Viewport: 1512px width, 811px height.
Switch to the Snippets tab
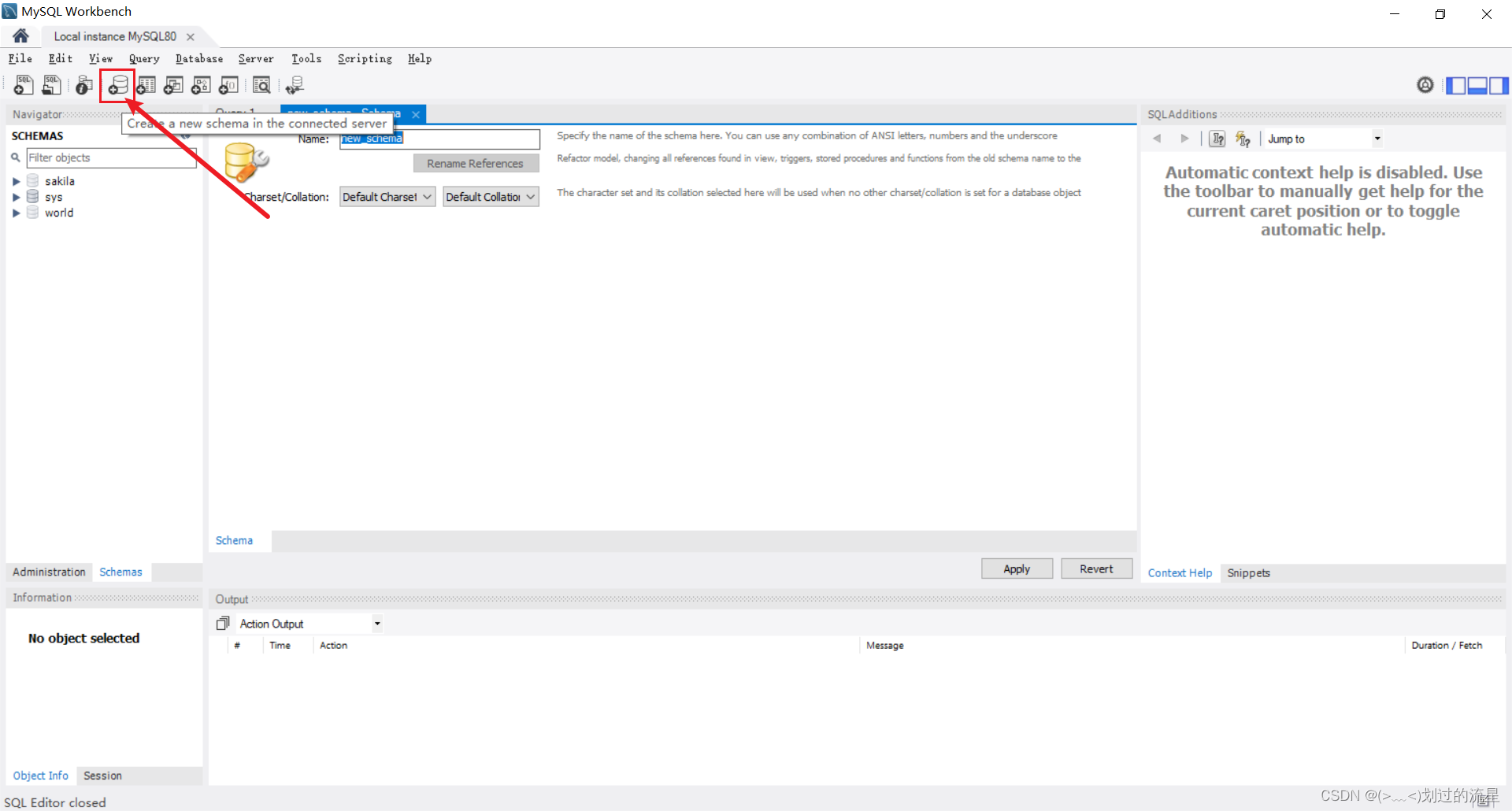click(1248, 572)
